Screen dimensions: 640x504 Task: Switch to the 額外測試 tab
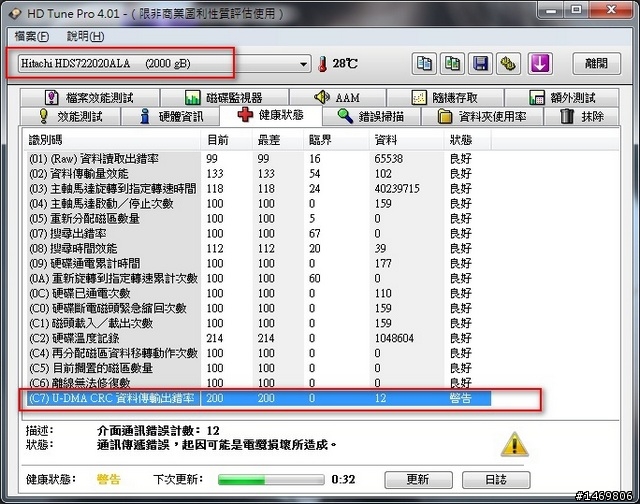point(562,98)
